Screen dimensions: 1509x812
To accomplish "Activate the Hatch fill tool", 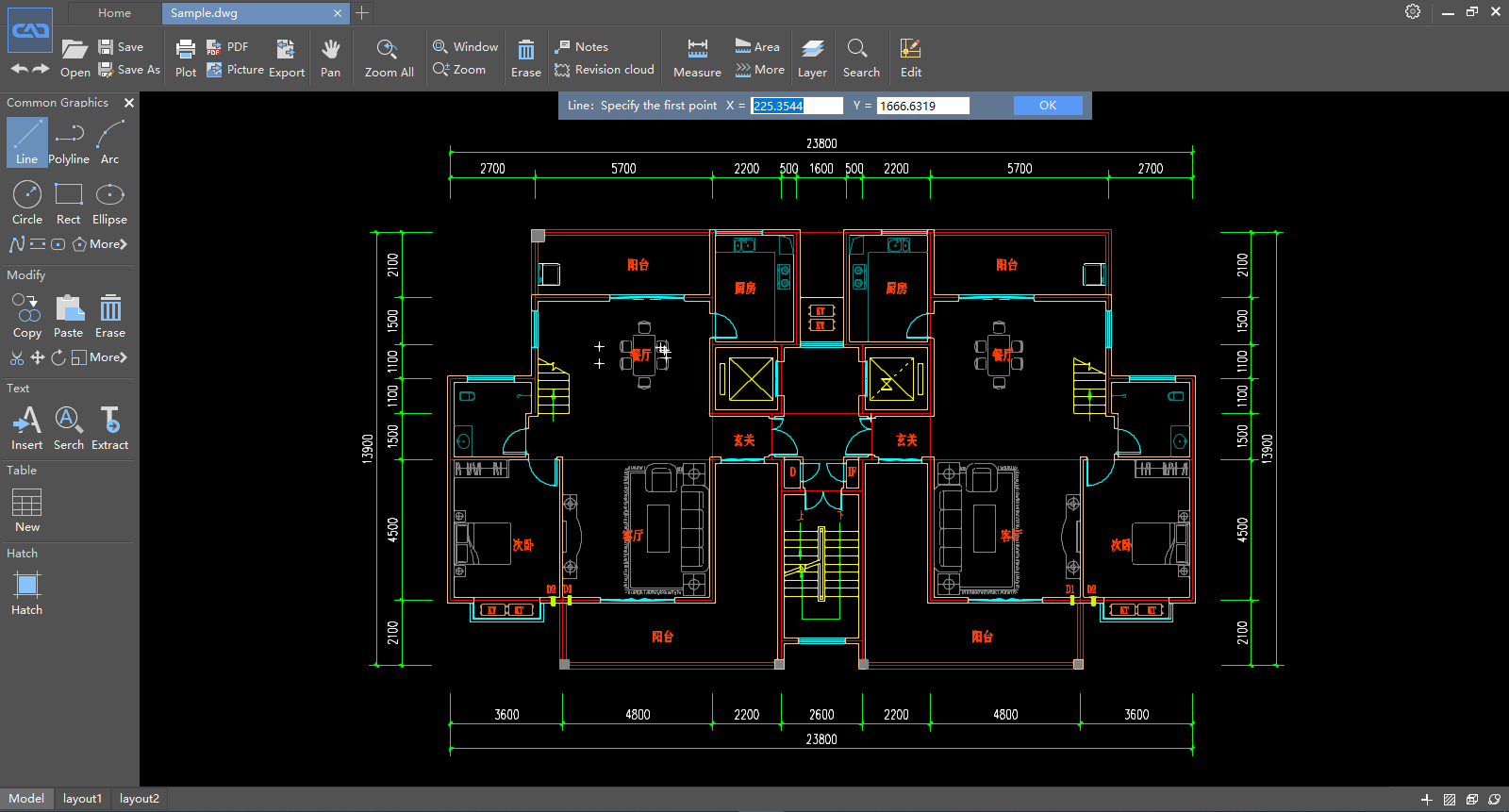I will 26,593.
